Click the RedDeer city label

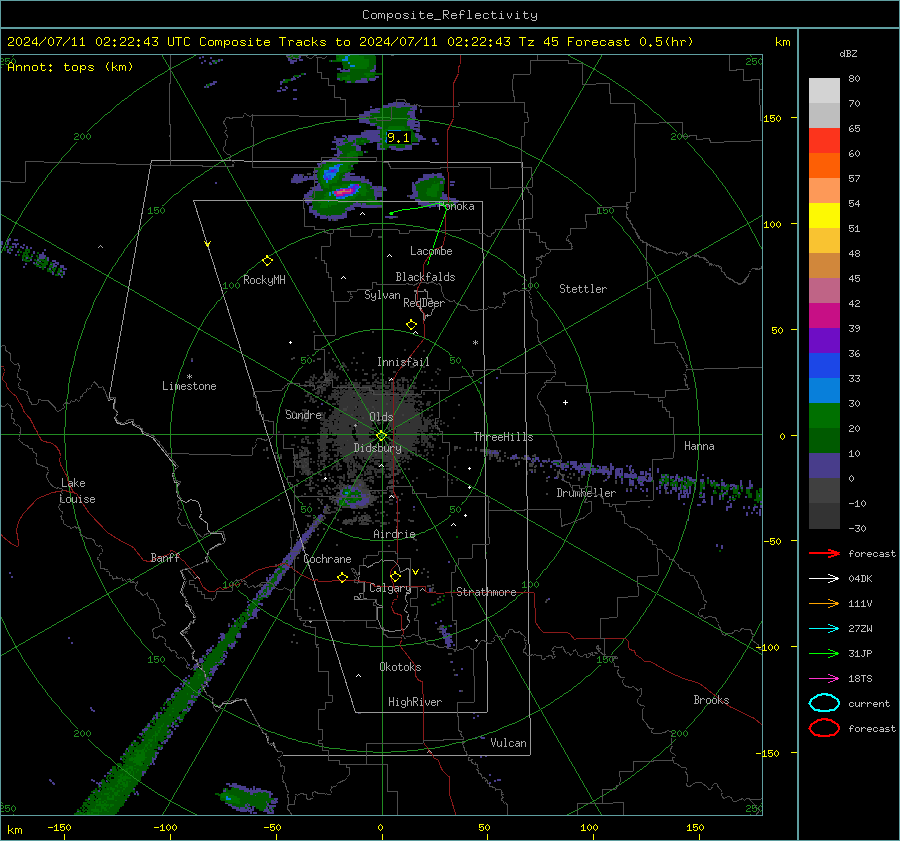(x=424, y=303)
